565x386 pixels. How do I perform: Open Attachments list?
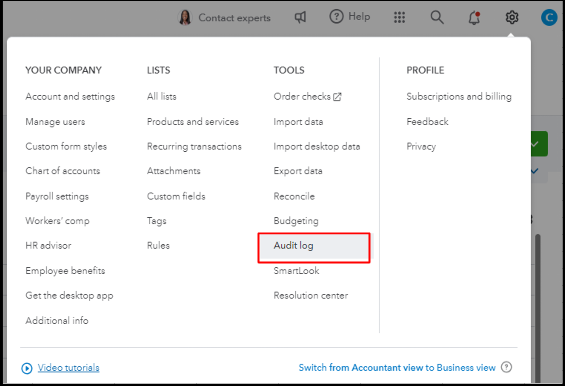pyautogui.click(x=174, y=171)
